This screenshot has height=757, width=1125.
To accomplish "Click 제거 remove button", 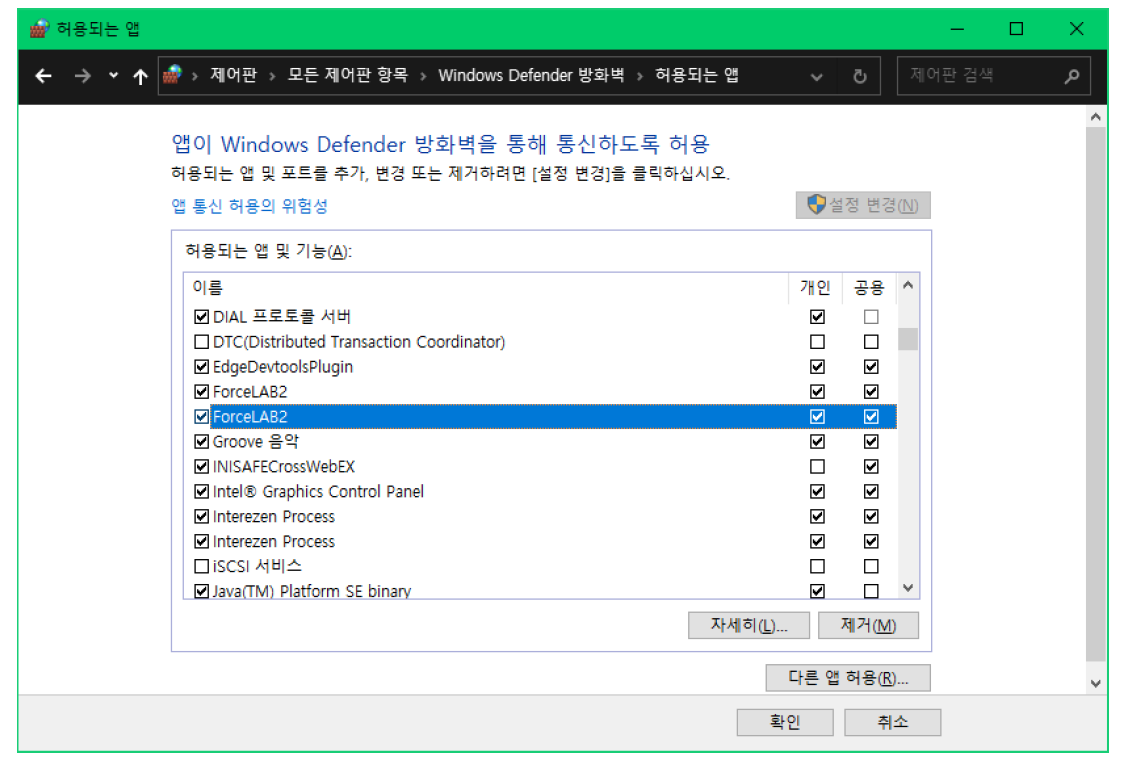I will point(868,625).
